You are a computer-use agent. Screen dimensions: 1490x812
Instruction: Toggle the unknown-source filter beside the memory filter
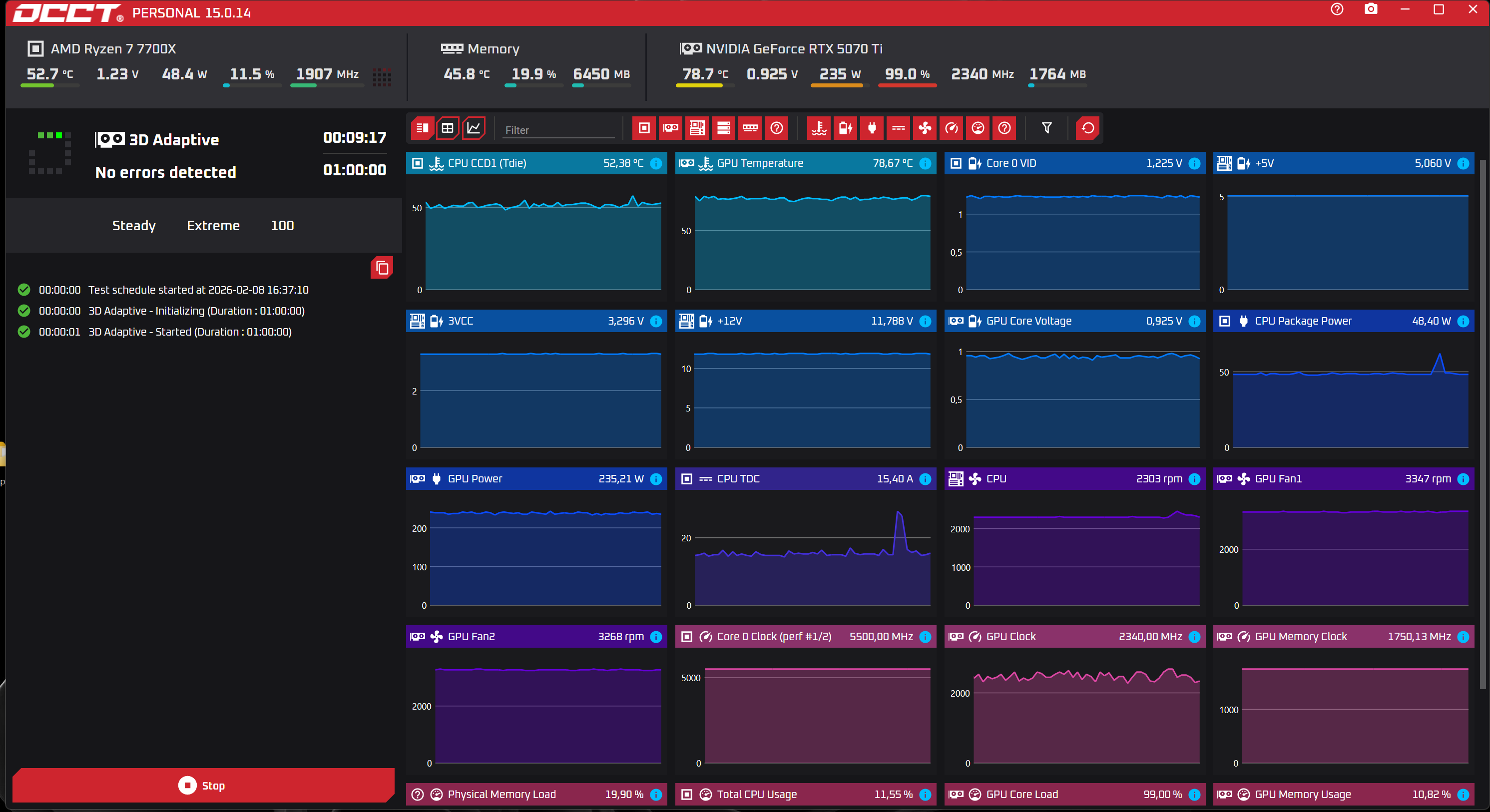[x=777, y=128]
